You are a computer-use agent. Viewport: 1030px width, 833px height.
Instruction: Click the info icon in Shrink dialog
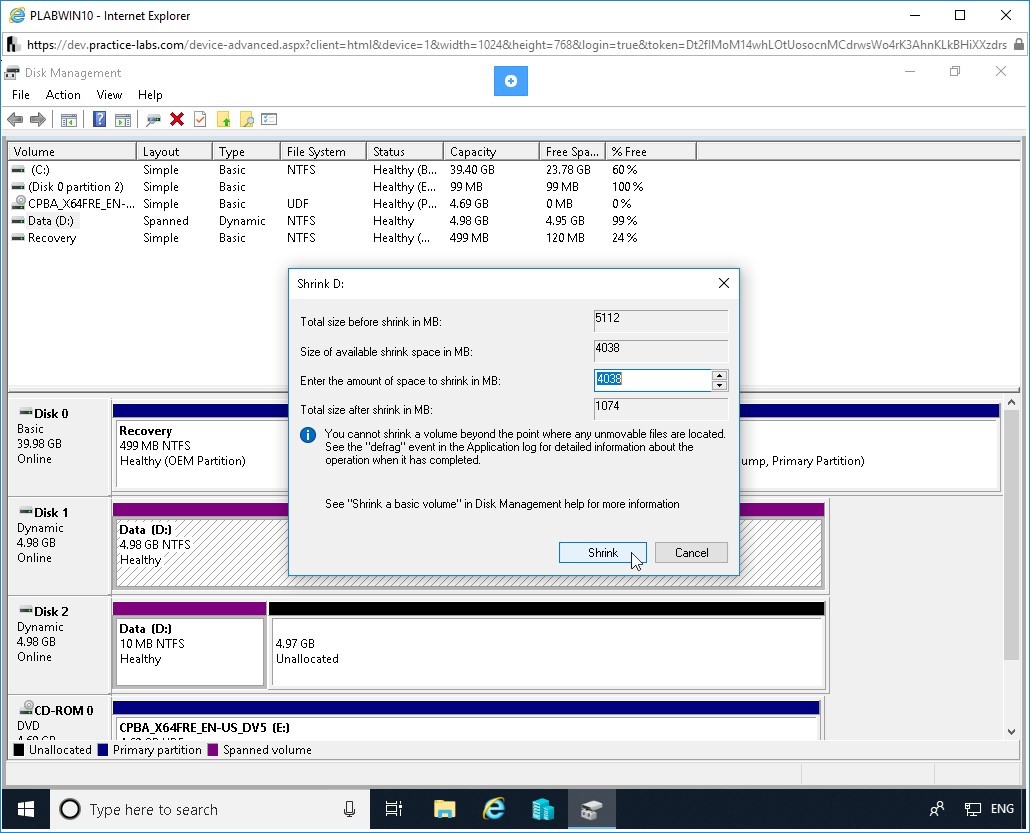[x=307, y=435]
